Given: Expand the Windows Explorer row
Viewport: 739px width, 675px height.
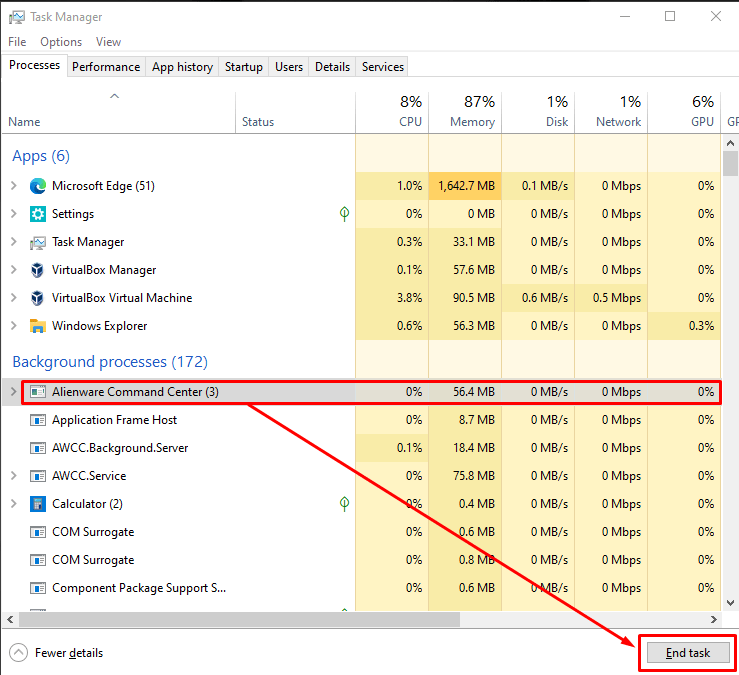Looking at the screenshot, I should [14, 326].
